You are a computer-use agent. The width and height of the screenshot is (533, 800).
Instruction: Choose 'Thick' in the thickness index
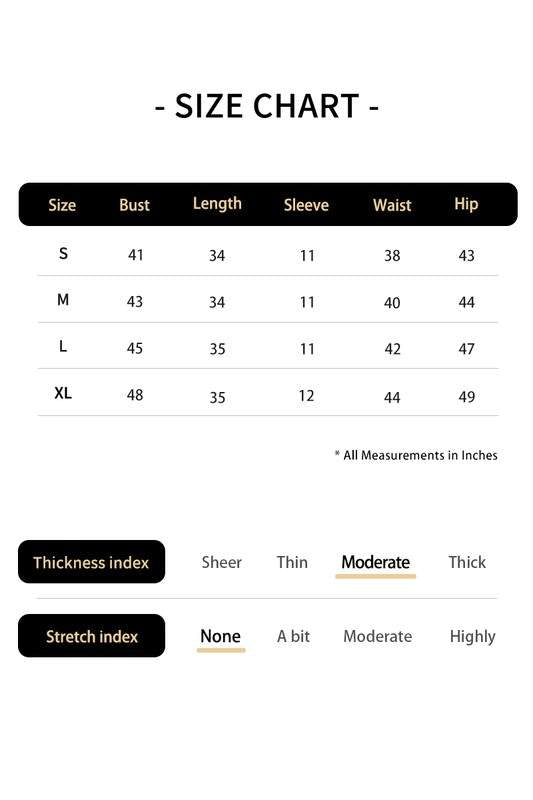click(467, 562)
